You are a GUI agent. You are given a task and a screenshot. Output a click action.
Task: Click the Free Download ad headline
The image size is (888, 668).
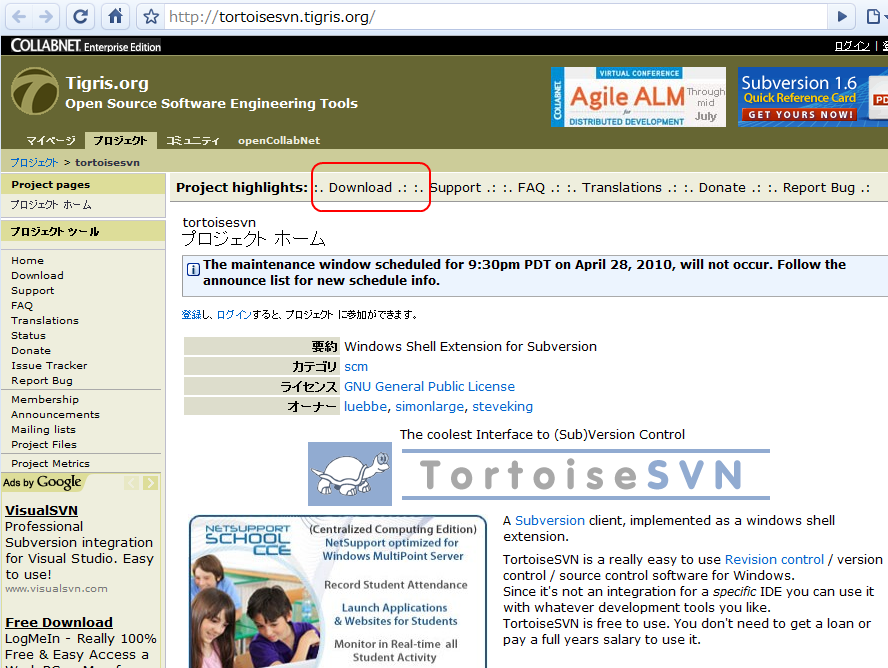[59, 623]
